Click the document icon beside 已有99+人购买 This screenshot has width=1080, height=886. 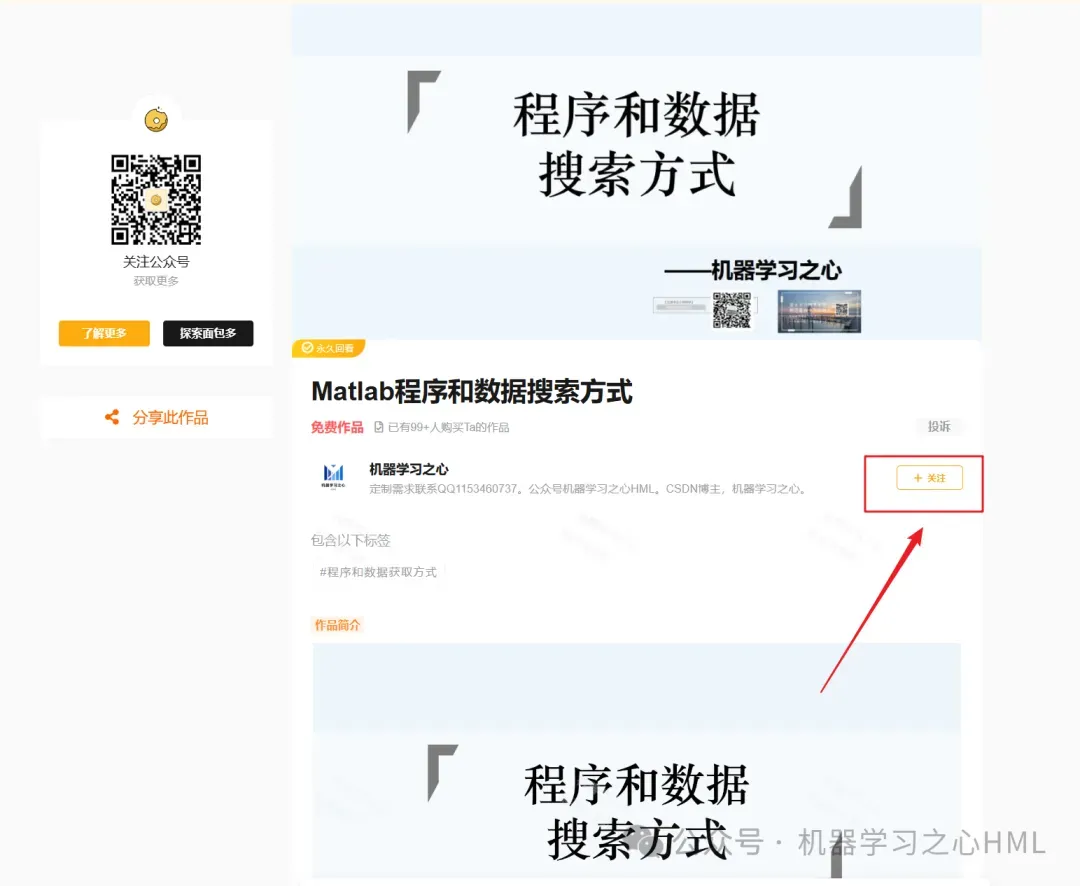click(378, 427)
